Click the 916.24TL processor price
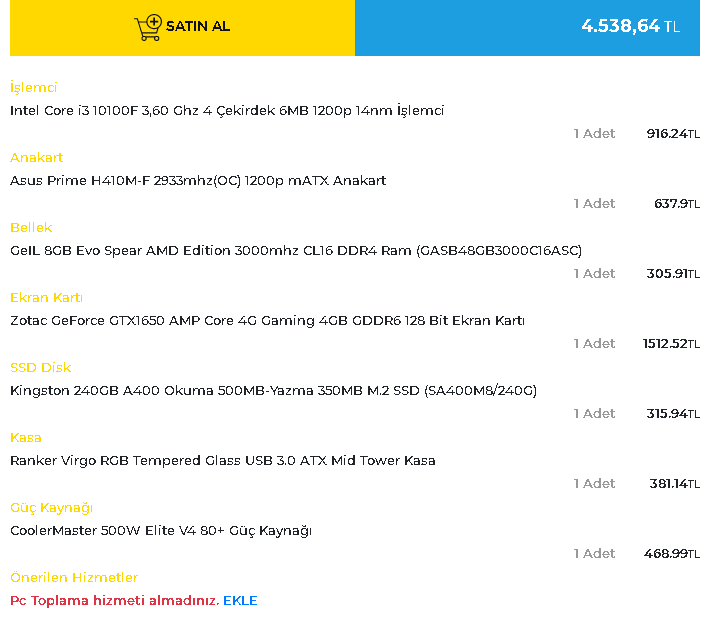 click(x=673, y=134)
